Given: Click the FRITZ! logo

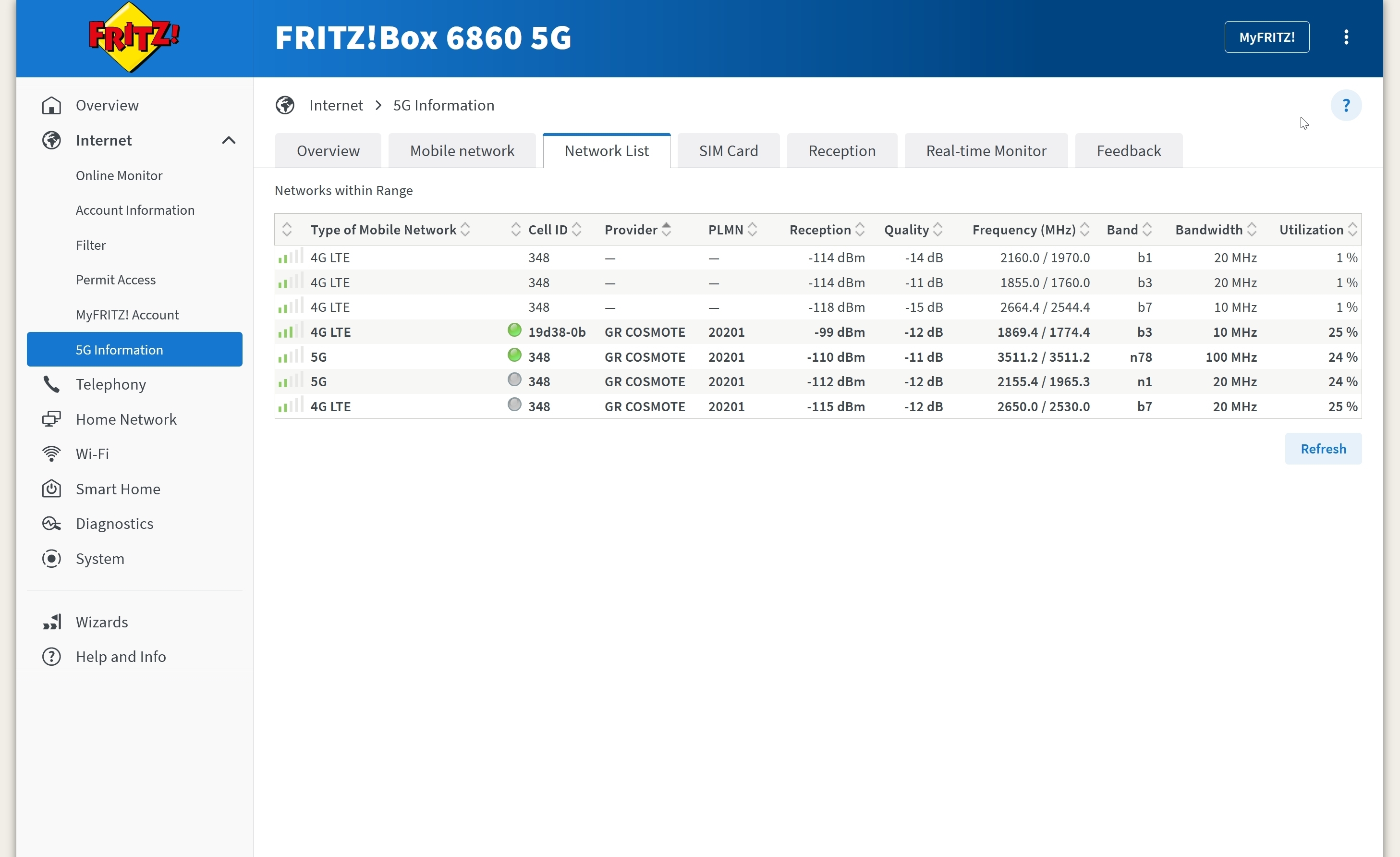Looking at the screenshot, I should [x=134, y=37].
